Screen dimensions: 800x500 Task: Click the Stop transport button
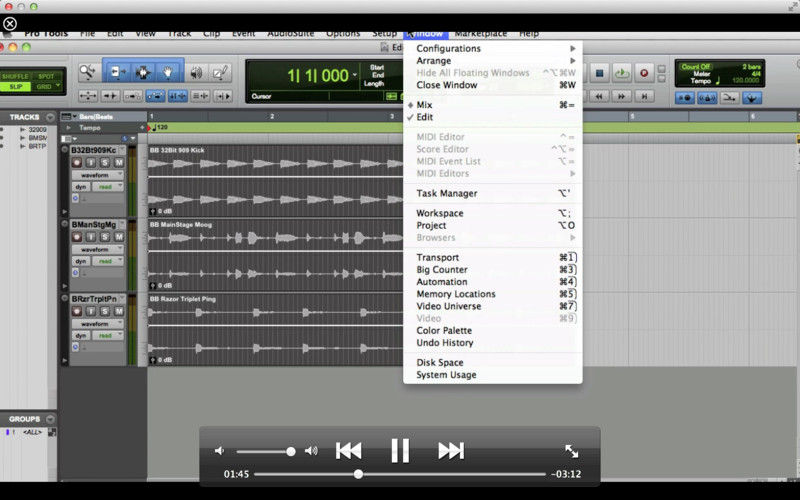pyautogui.click(x=600, y=73)
